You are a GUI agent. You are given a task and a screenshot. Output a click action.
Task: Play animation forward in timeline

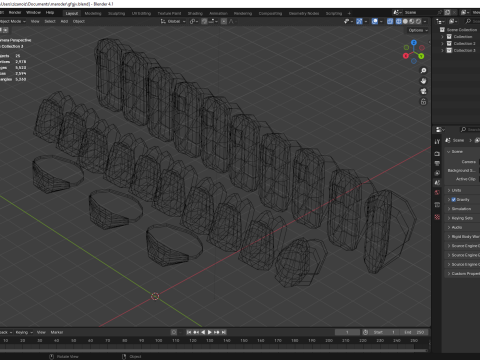[210, 332]
